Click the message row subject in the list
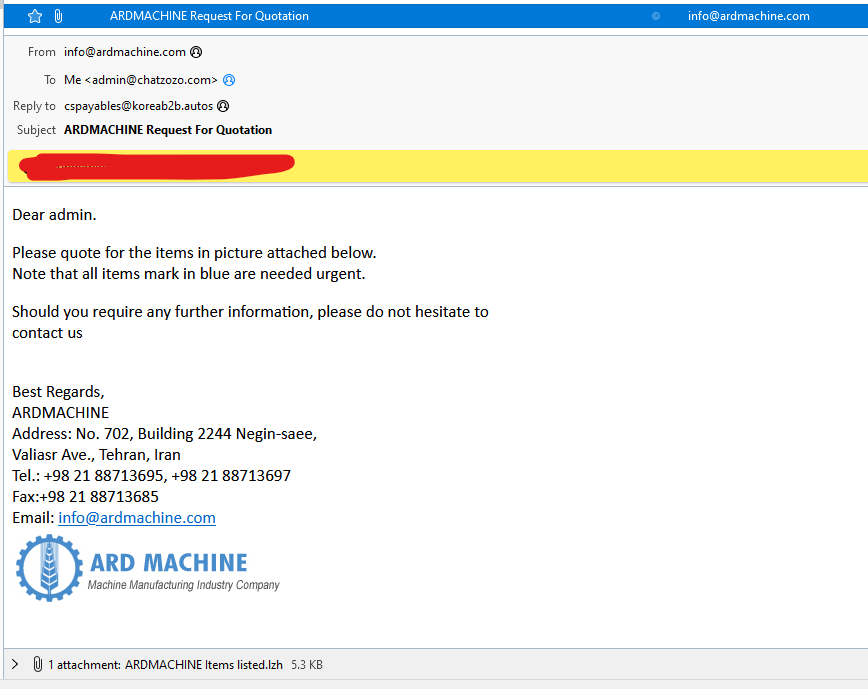Screen dimensions: 868x689 209,16
